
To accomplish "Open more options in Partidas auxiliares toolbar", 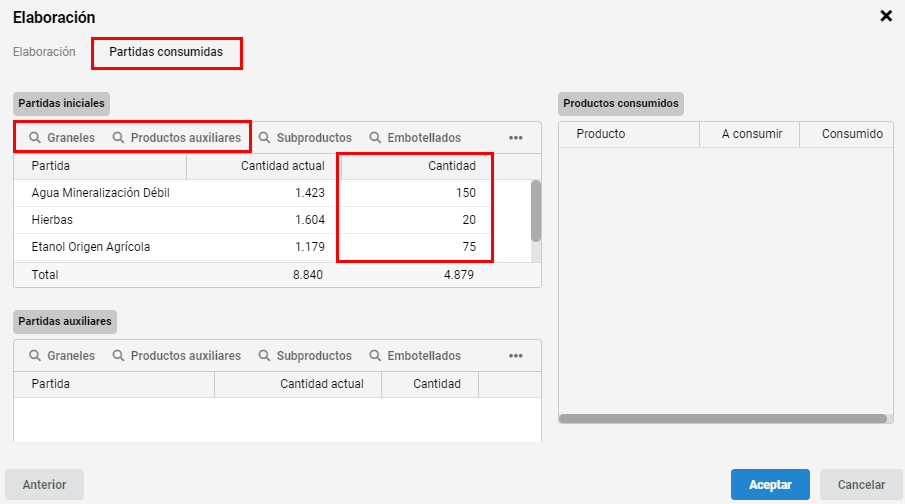I will click(516, 356).
